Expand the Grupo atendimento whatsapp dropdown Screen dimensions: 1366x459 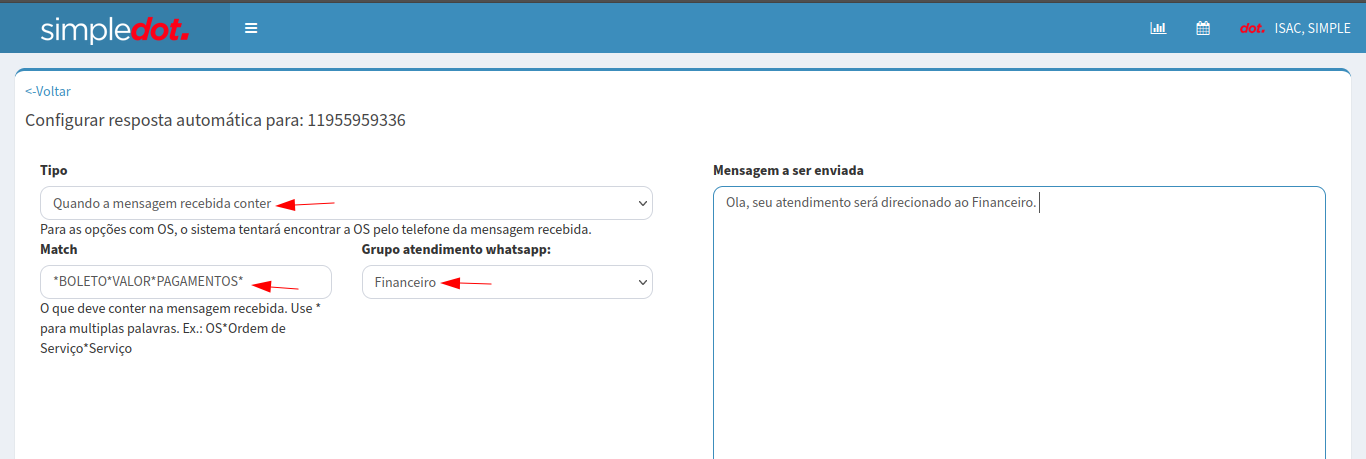coord(507,282)
